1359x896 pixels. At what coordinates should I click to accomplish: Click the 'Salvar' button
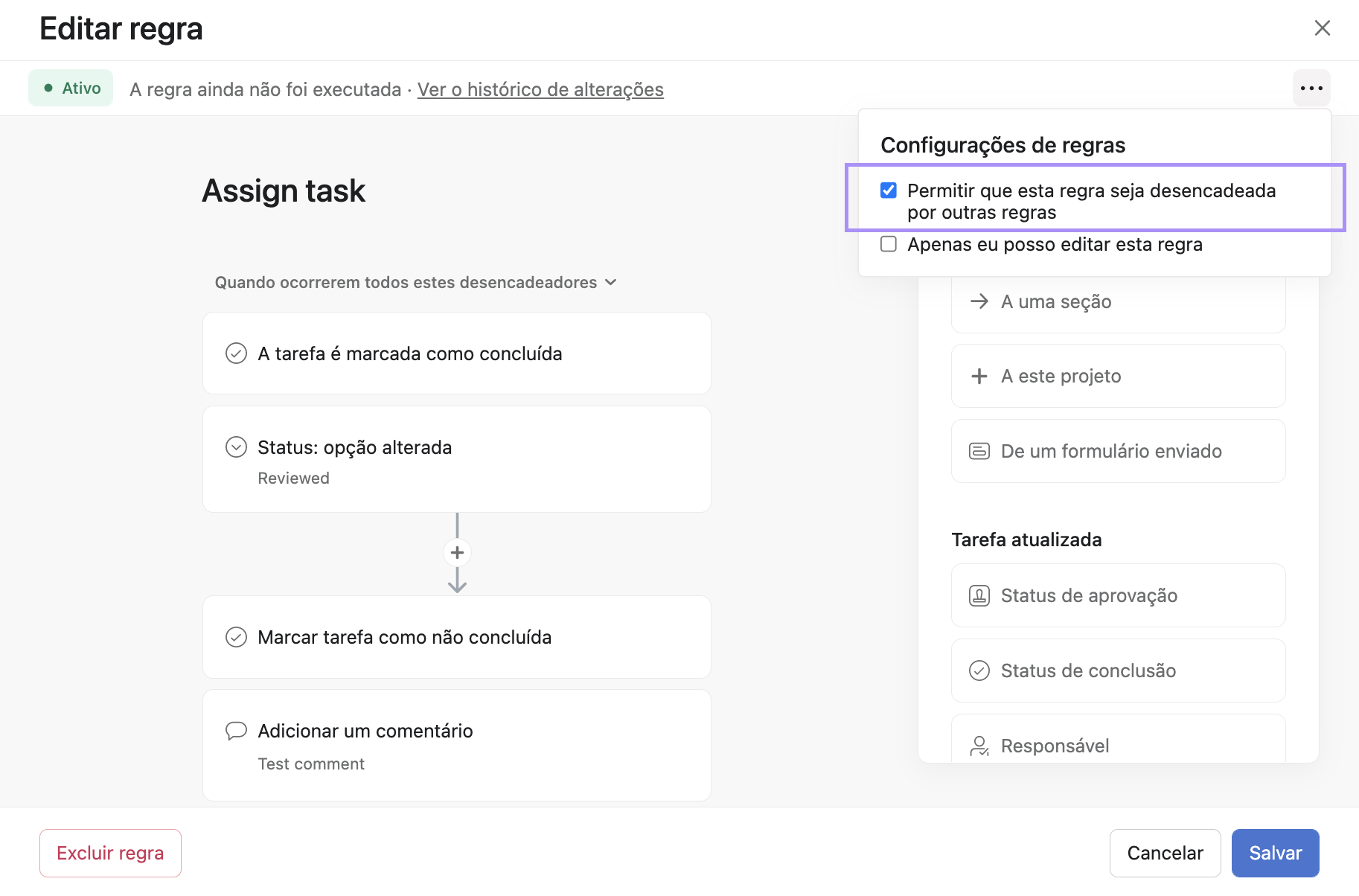[1275, 853]
